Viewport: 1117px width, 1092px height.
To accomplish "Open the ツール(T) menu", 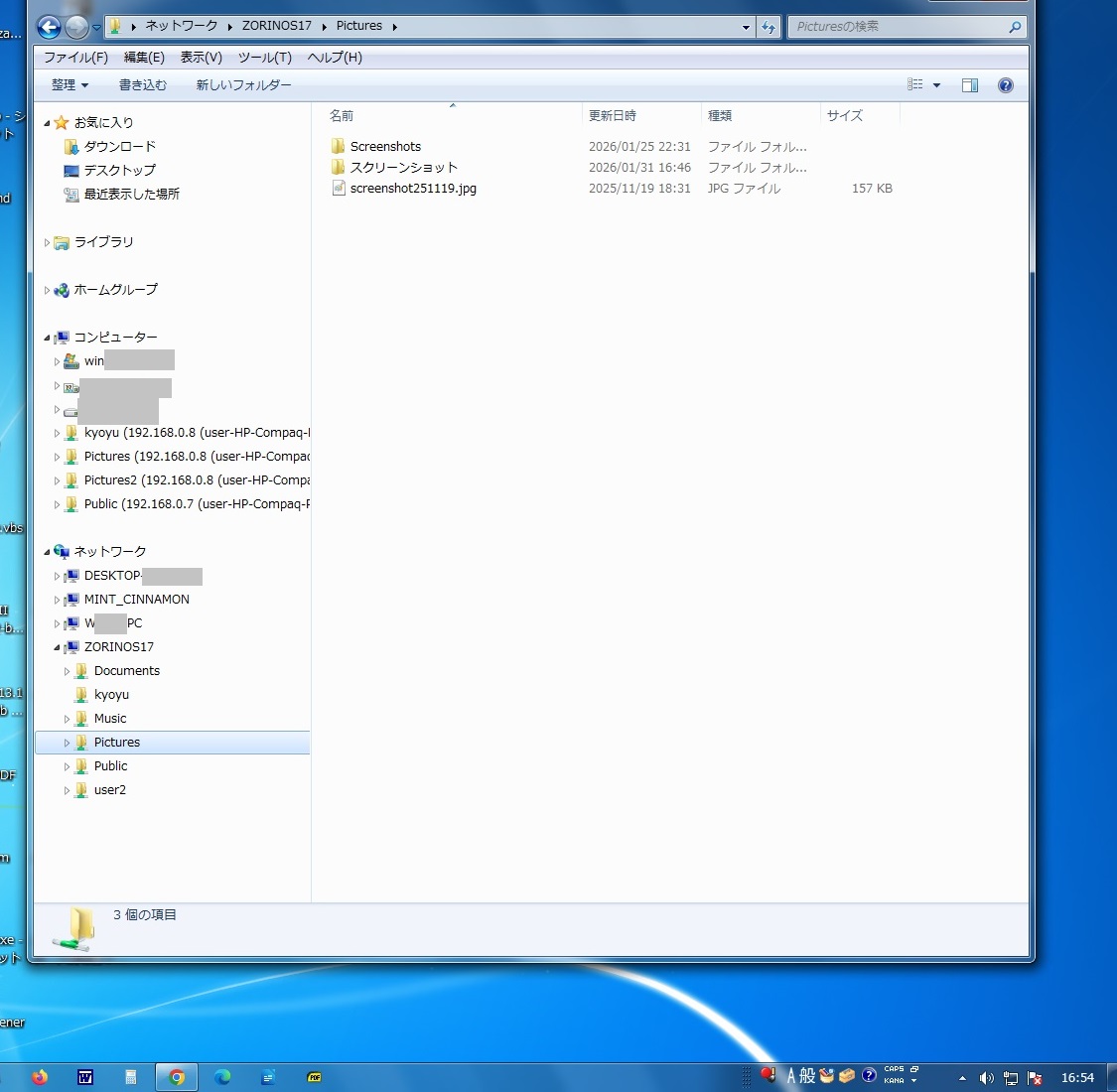I will point(264,58).
